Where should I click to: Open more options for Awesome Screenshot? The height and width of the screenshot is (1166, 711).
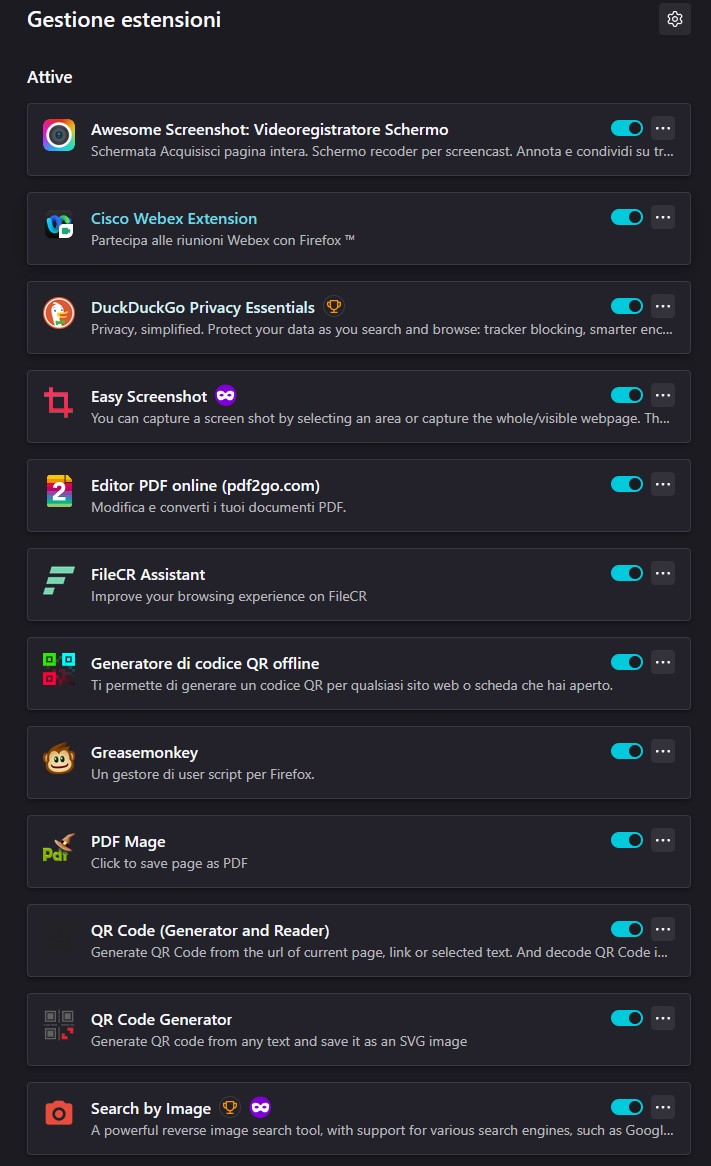click(663, 129)
